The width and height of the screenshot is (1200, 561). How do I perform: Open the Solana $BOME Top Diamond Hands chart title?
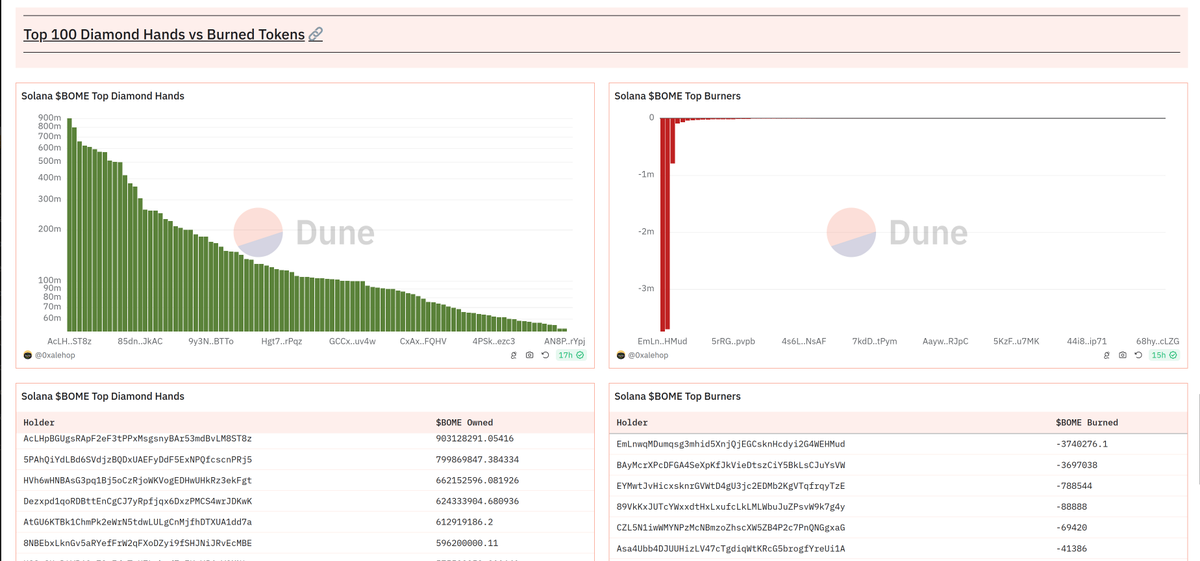(x=103, y=96)
